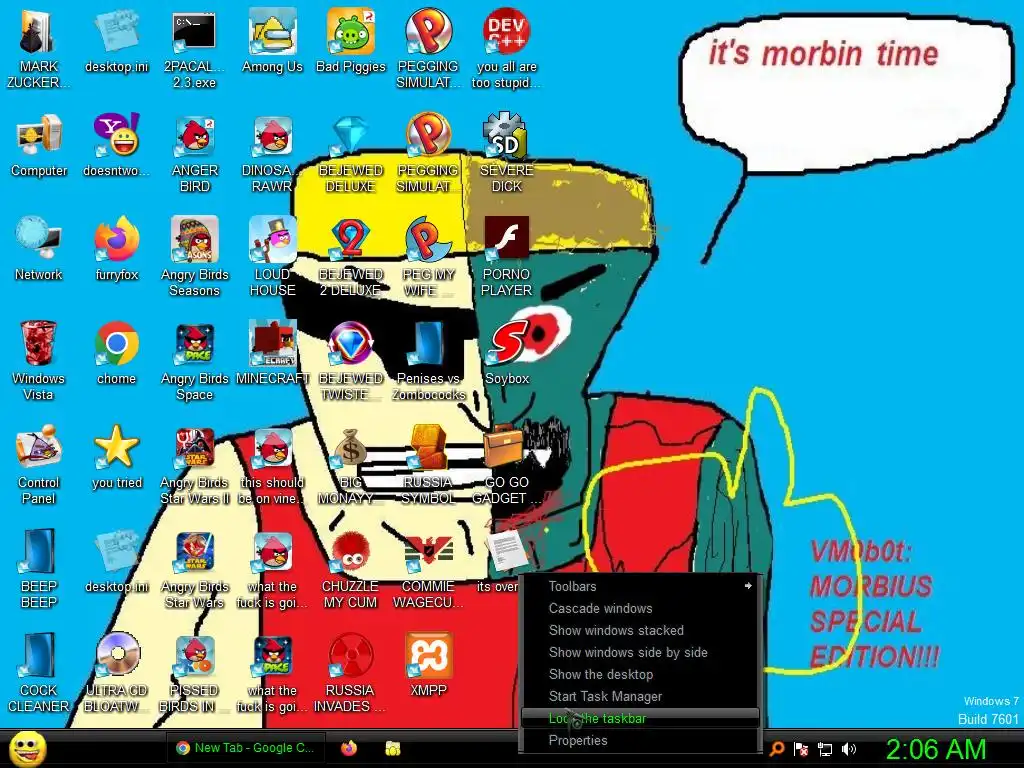Image resolution: width=1024 pixels, height=768 pixels.
Task: Open the smiley-face Start button
Action: pos(27,748)
